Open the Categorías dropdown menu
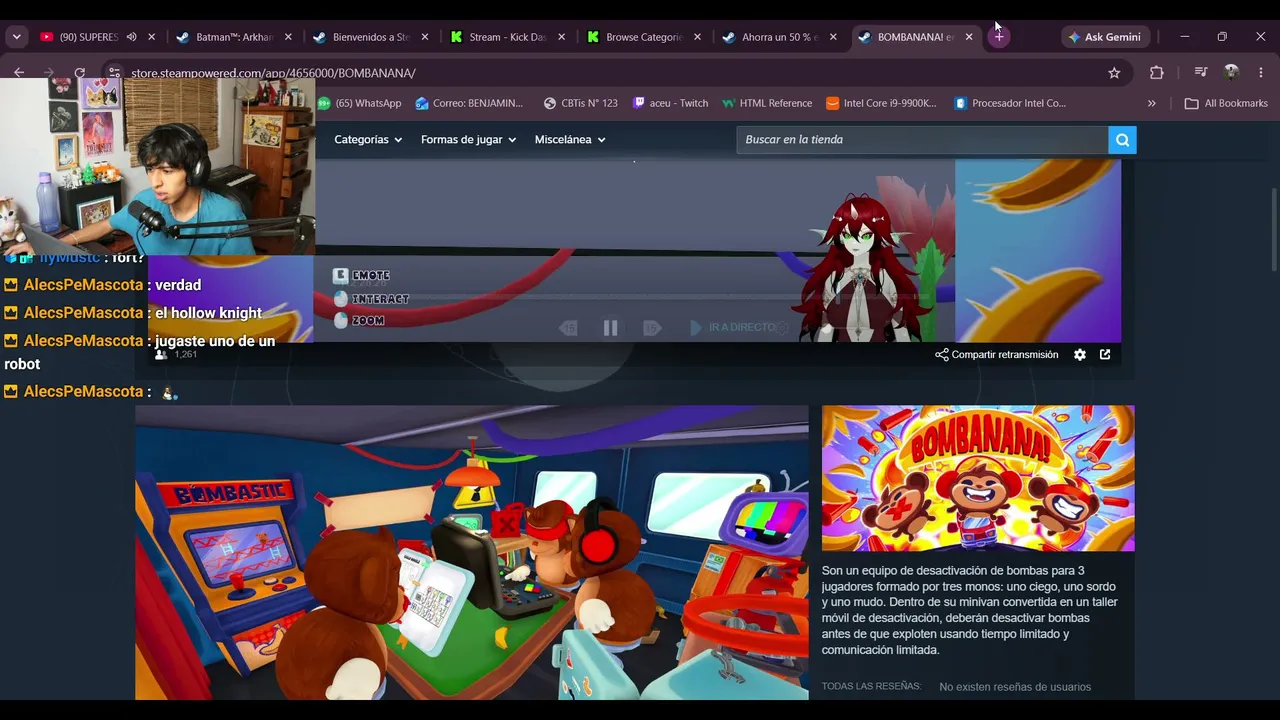This screenshot has width=1280, height=720. coord(368,140)
